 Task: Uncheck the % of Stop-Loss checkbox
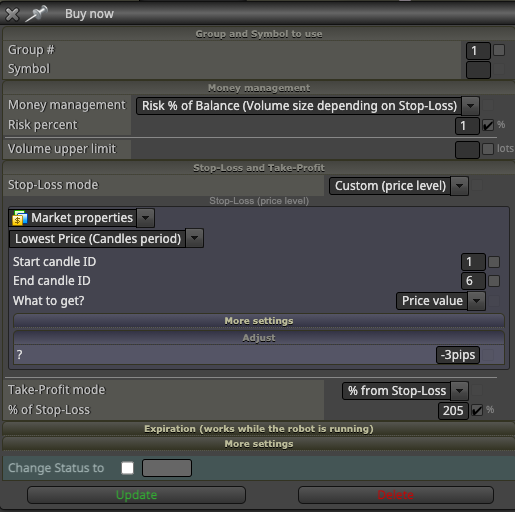[x=477, y=410]
